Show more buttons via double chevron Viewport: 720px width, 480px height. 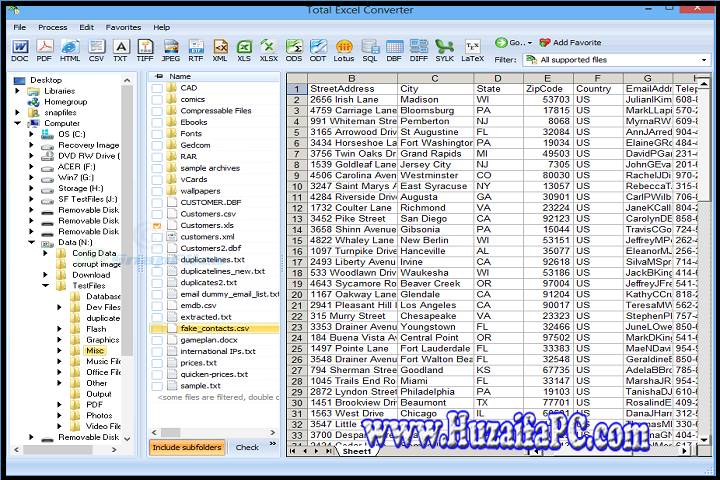click(x=273, y=444)
